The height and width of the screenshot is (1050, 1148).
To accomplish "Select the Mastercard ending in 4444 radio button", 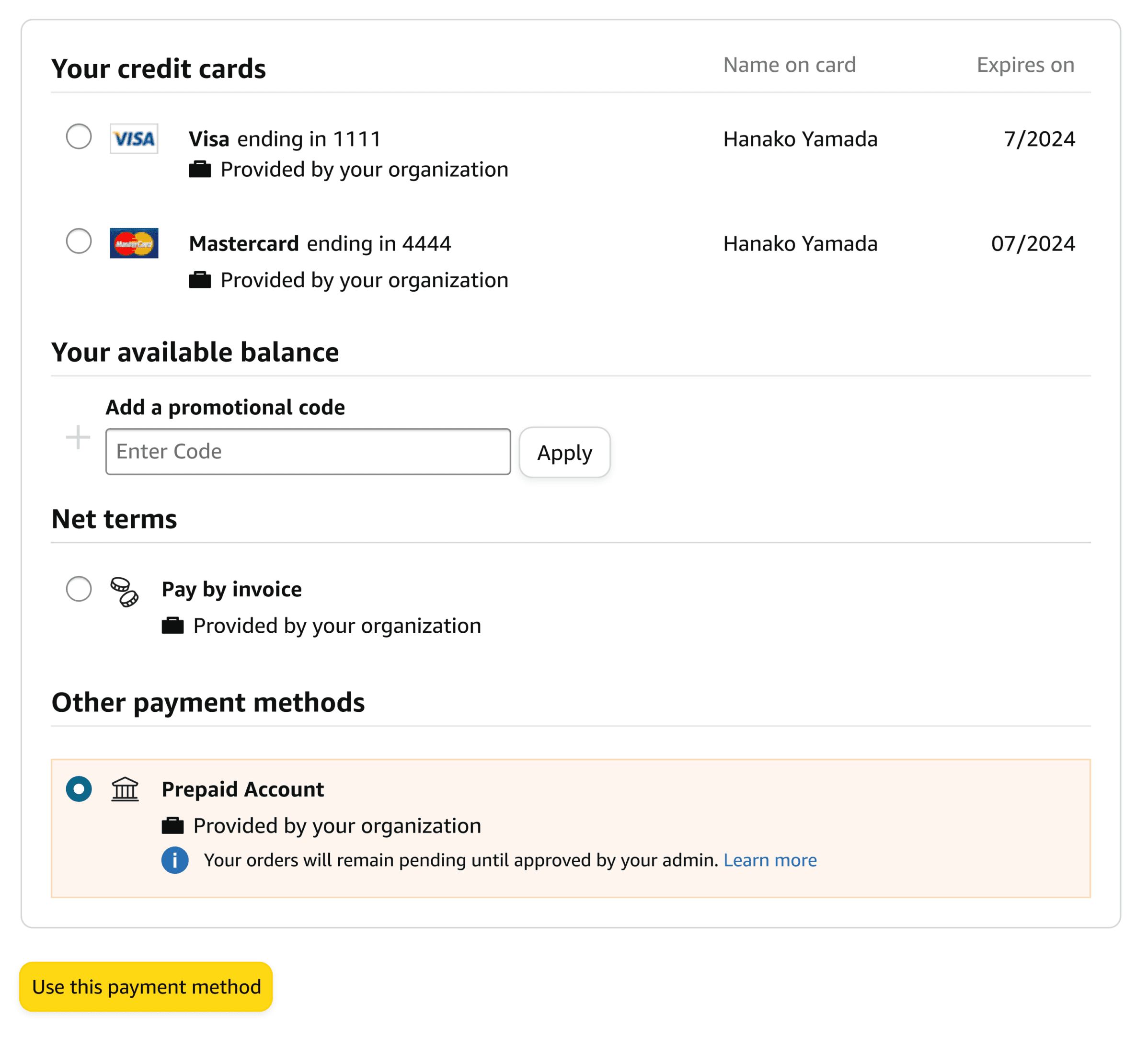I will click(79, 241).
